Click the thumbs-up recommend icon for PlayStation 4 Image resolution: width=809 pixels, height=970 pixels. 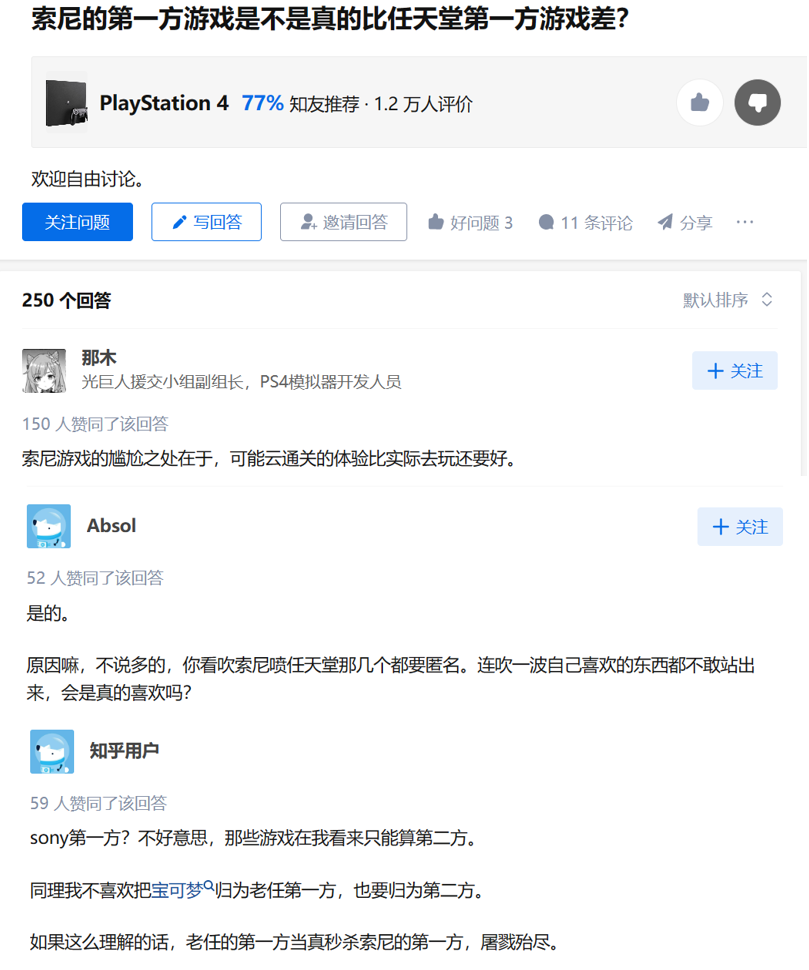699,102
